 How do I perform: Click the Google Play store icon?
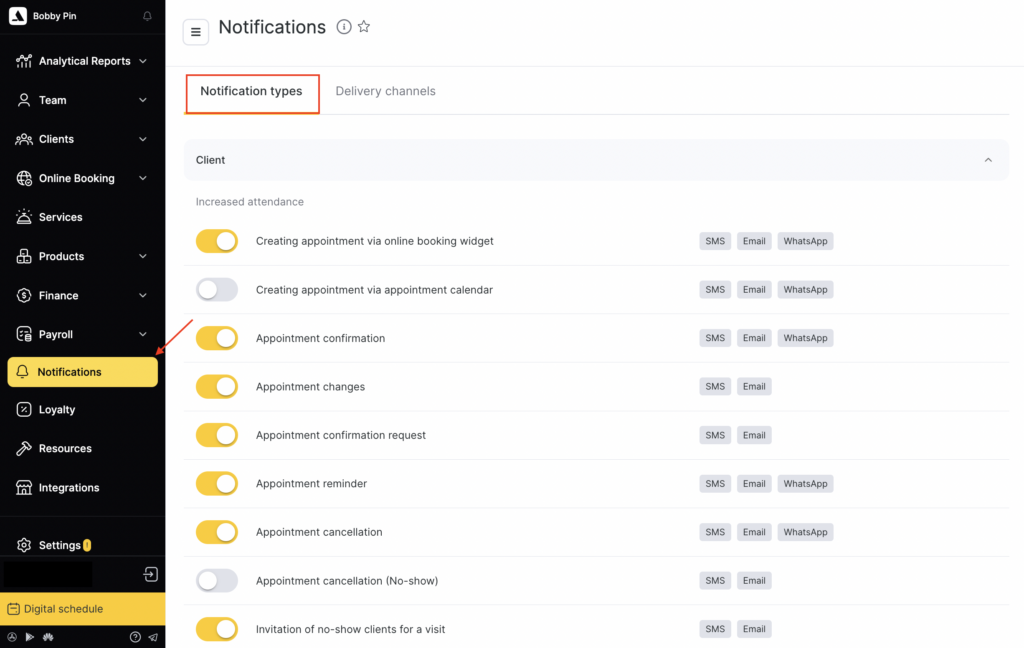point(29,637)
